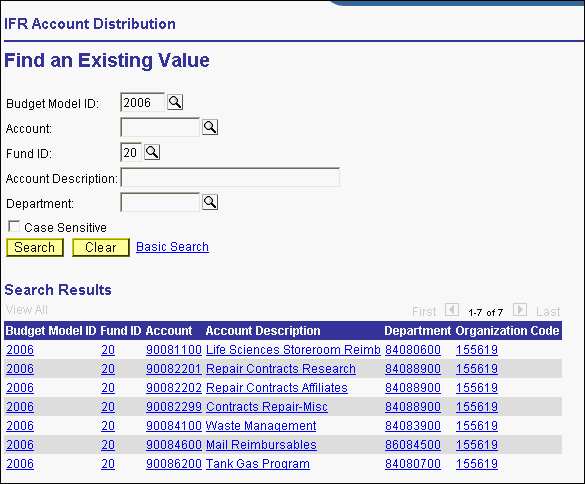Image resolution: width=585 pixels, height=484 pixels.
Task: Switch to Basic Search link
Action: pyautogui.click(x=172, y=247)
